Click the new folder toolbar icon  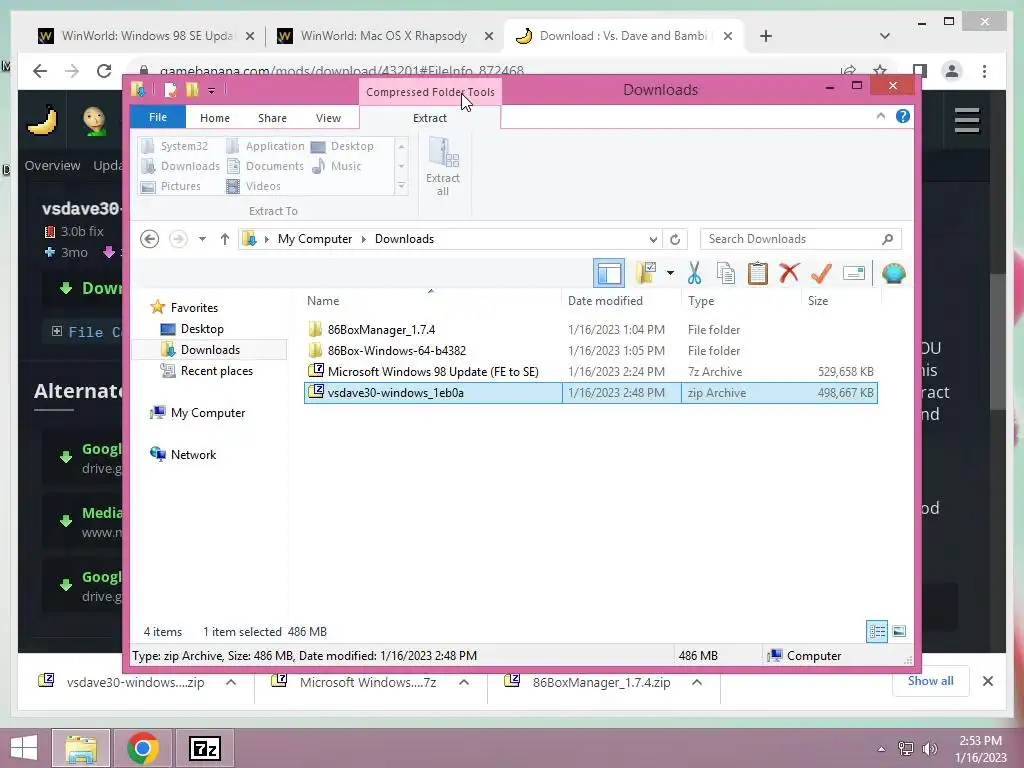click(x=646, y=273)
